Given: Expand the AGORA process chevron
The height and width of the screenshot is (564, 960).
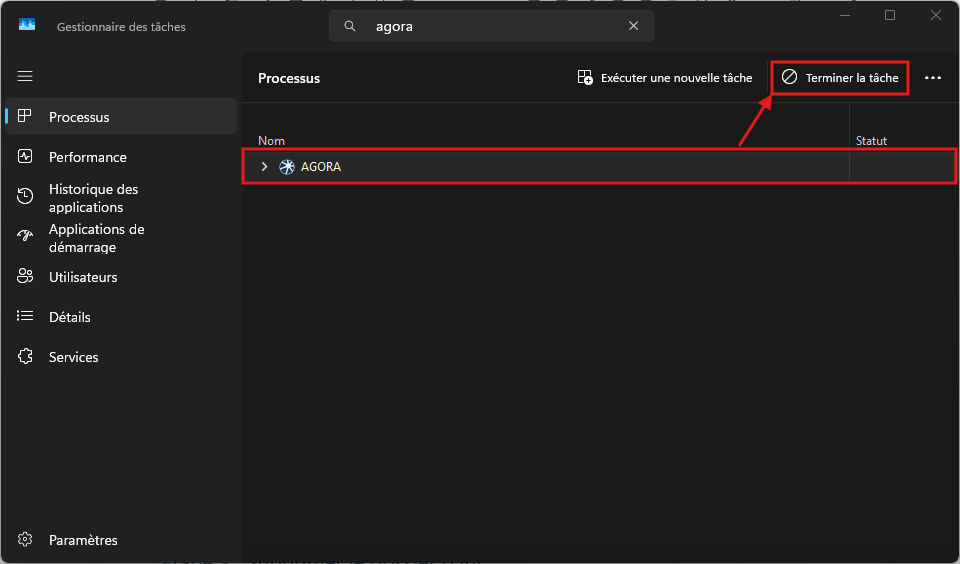Looking at the screenshot, I should [x=264, y=166].
